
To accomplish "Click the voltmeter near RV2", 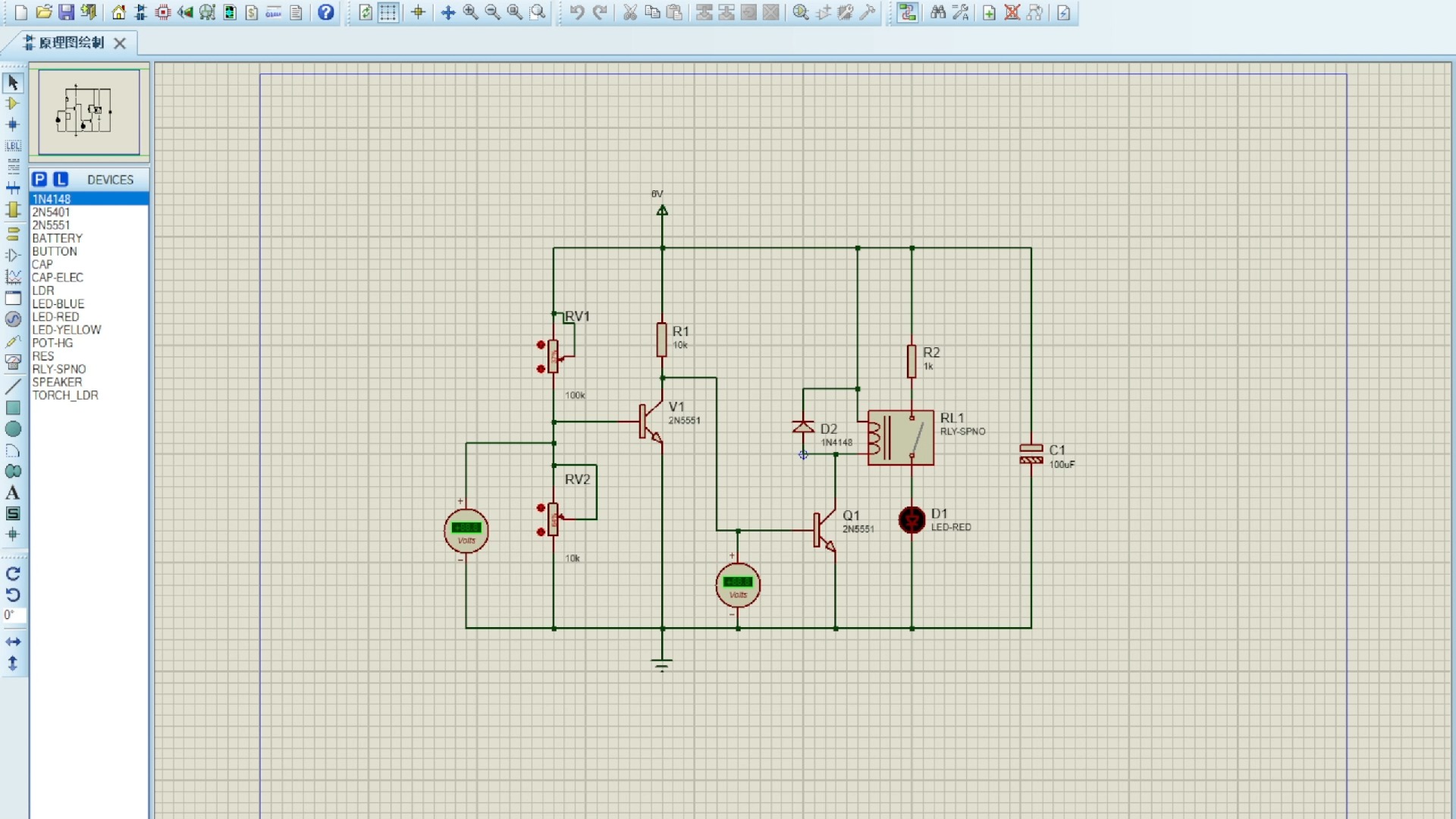I will 465,530.
